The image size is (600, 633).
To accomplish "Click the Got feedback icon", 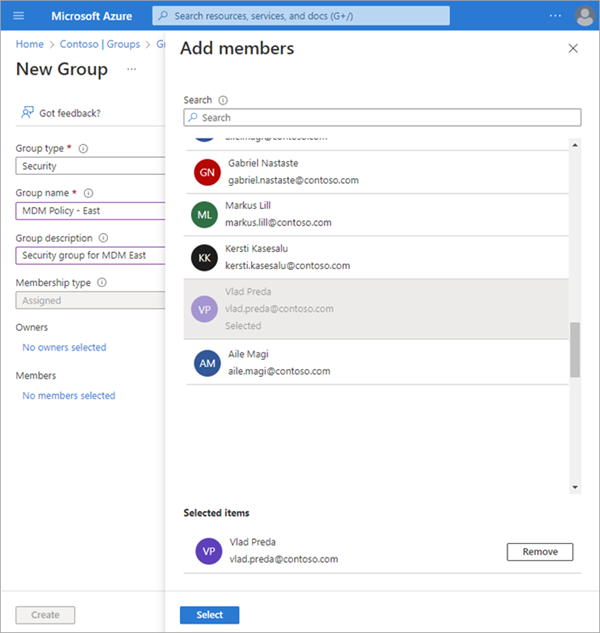I will 28,113.
